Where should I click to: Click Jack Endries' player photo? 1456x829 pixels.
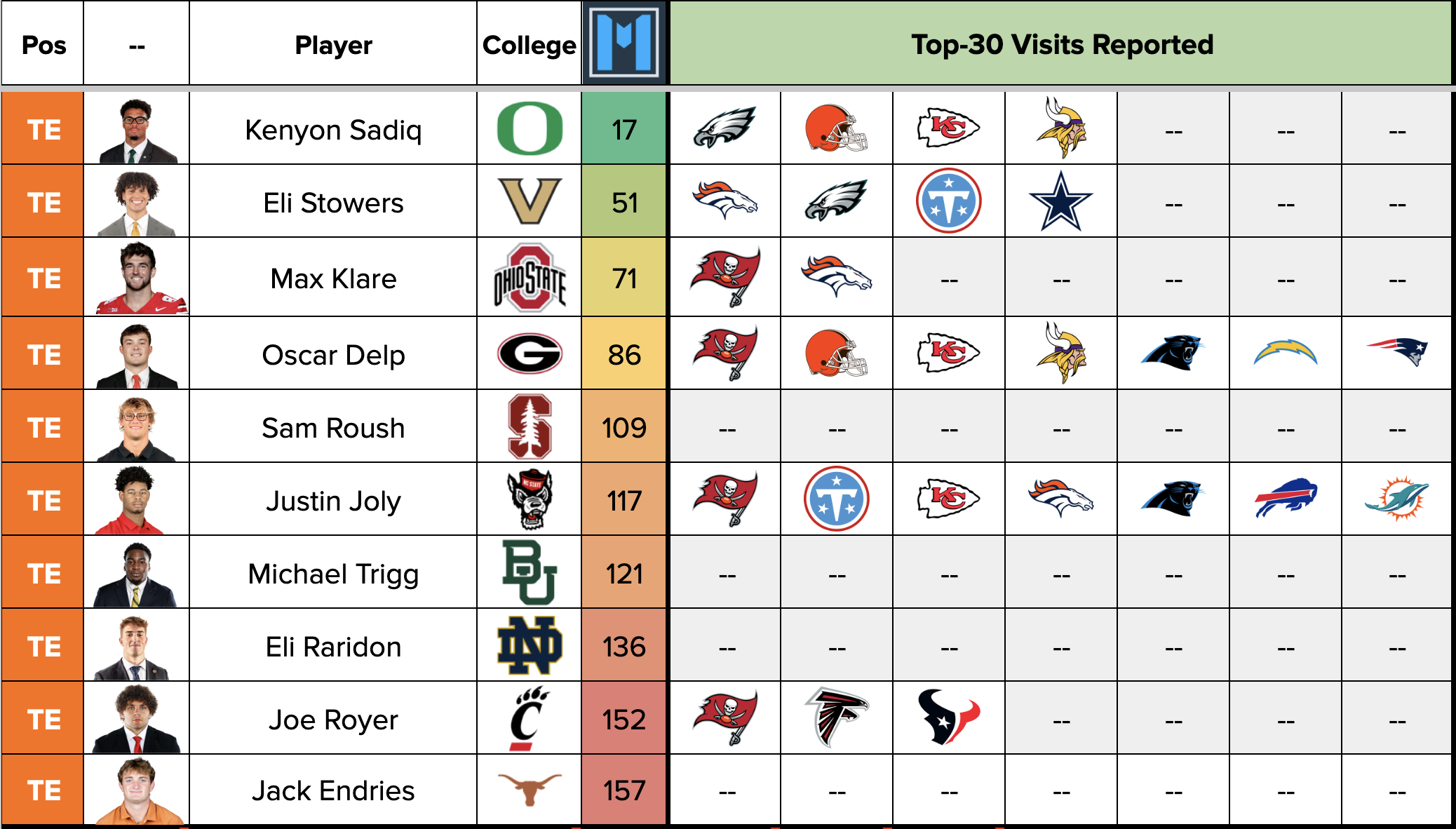click(x=137, y=790)
